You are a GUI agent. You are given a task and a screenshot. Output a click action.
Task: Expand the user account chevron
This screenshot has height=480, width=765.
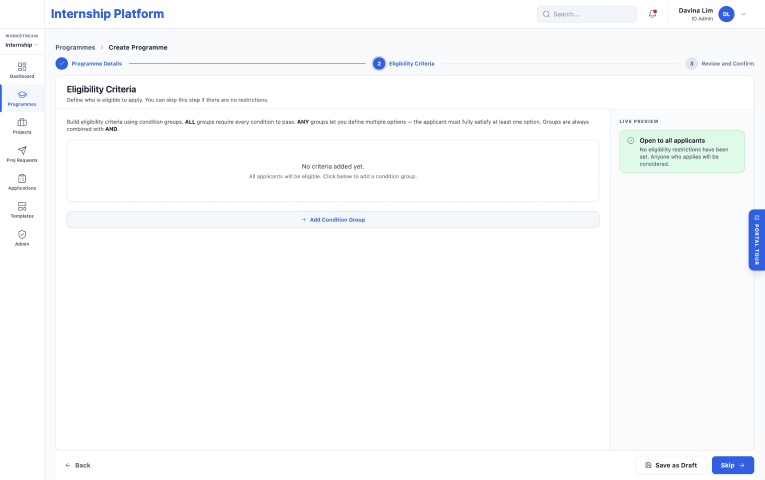click(744, 14)
